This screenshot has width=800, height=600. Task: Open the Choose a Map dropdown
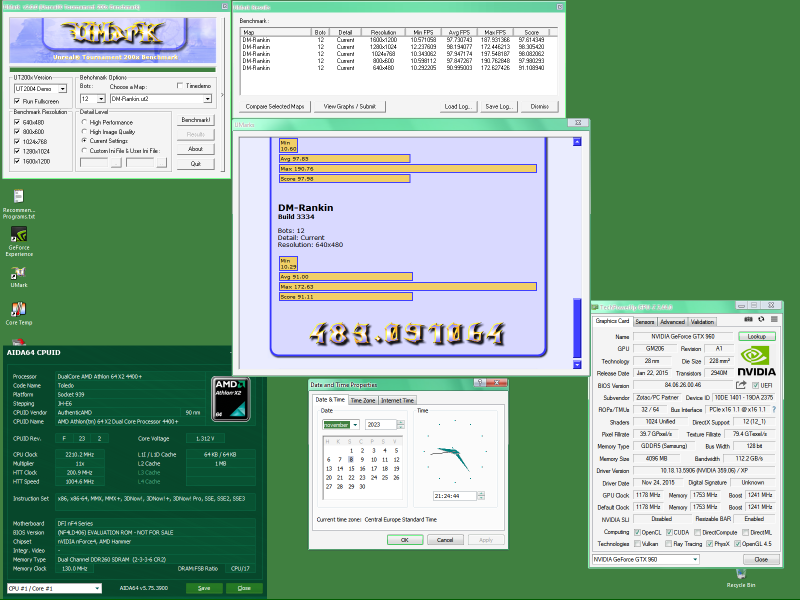coord(207,99)
